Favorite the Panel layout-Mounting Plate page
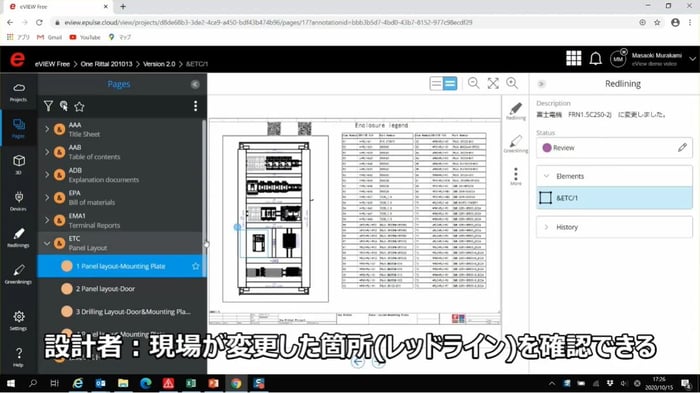Image resolution: width=700 pixels, height=393 pixels. coord(196,266)
